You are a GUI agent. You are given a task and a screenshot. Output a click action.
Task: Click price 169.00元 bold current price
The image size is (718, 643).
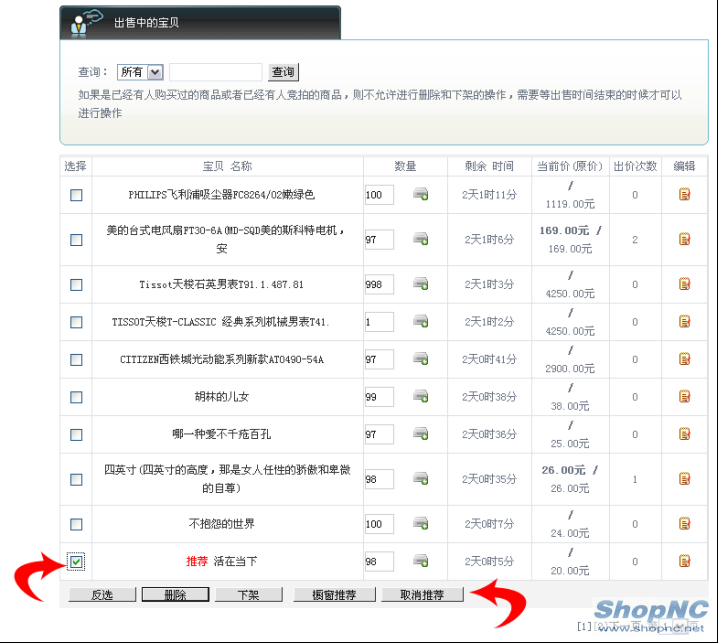(564, 230)
